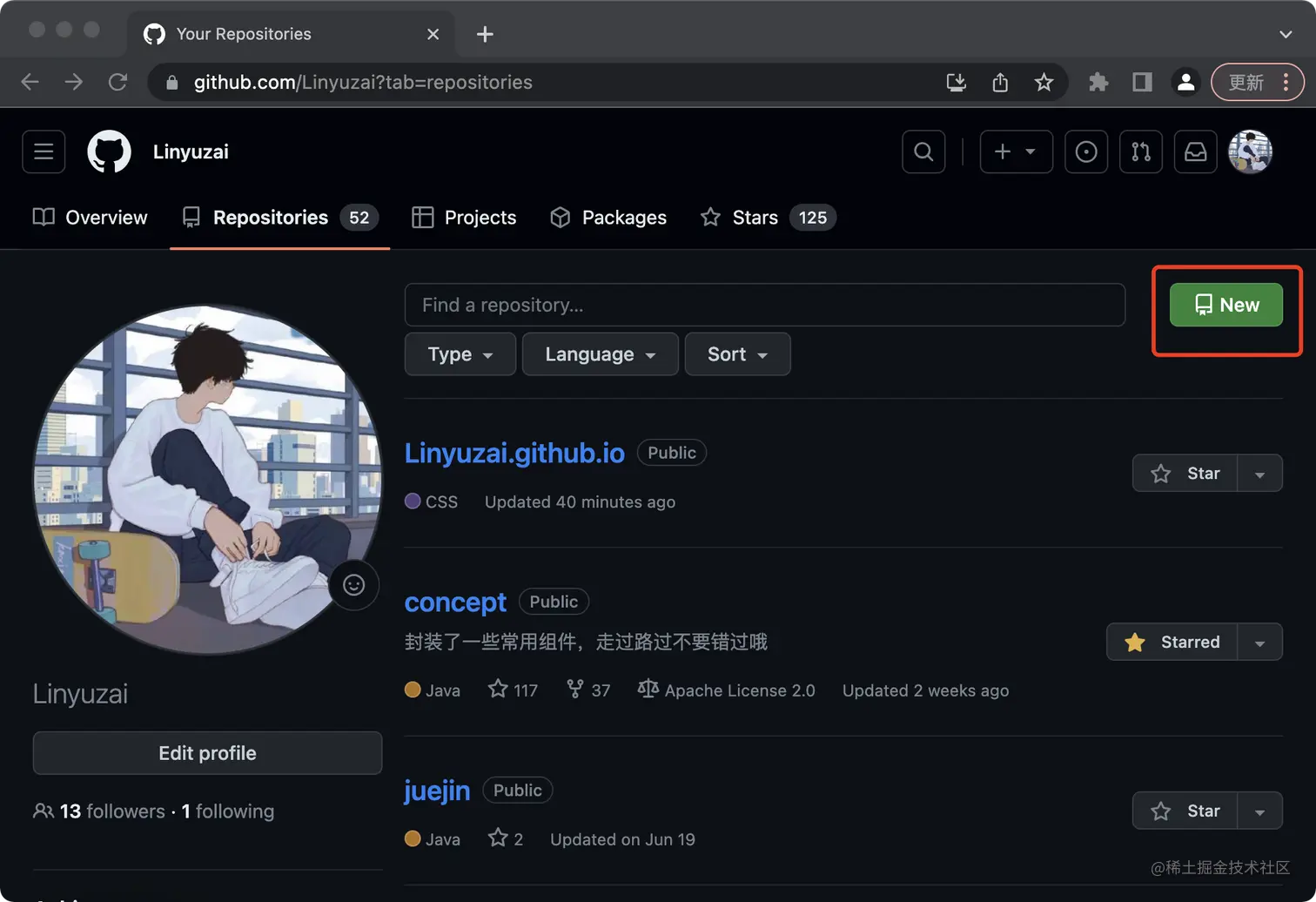
Task: Select the Repositories tab
Action: tap(279, 218)
